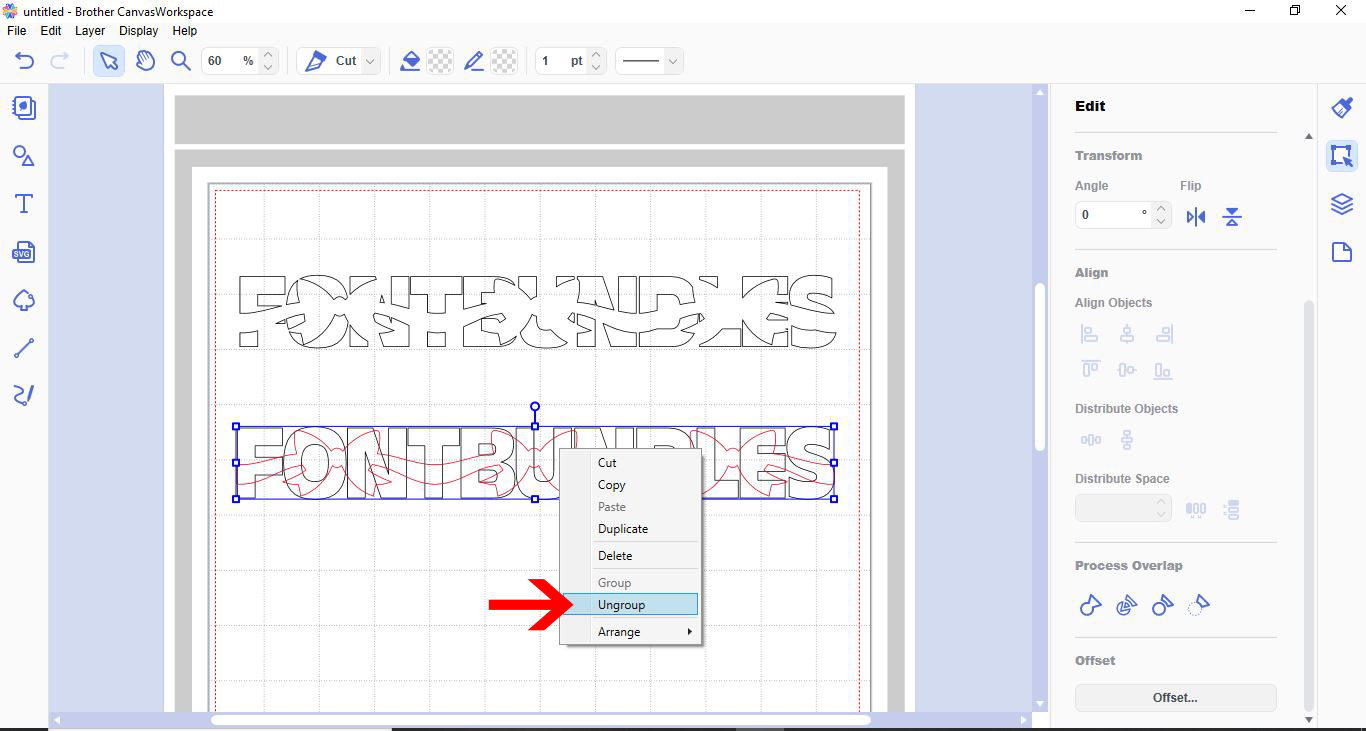The height and width of the screenshot is (731, 1366).
Task: Open the project pages icon in left sidebar
Action: [24, 108]
